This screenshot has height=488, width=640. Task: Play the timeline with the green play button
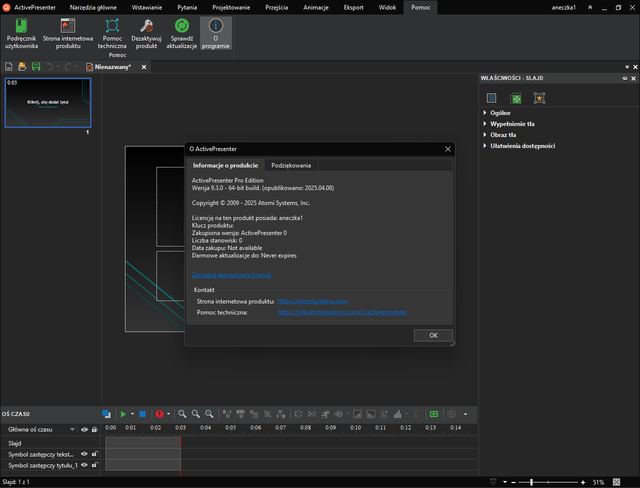tap(123, 414)
